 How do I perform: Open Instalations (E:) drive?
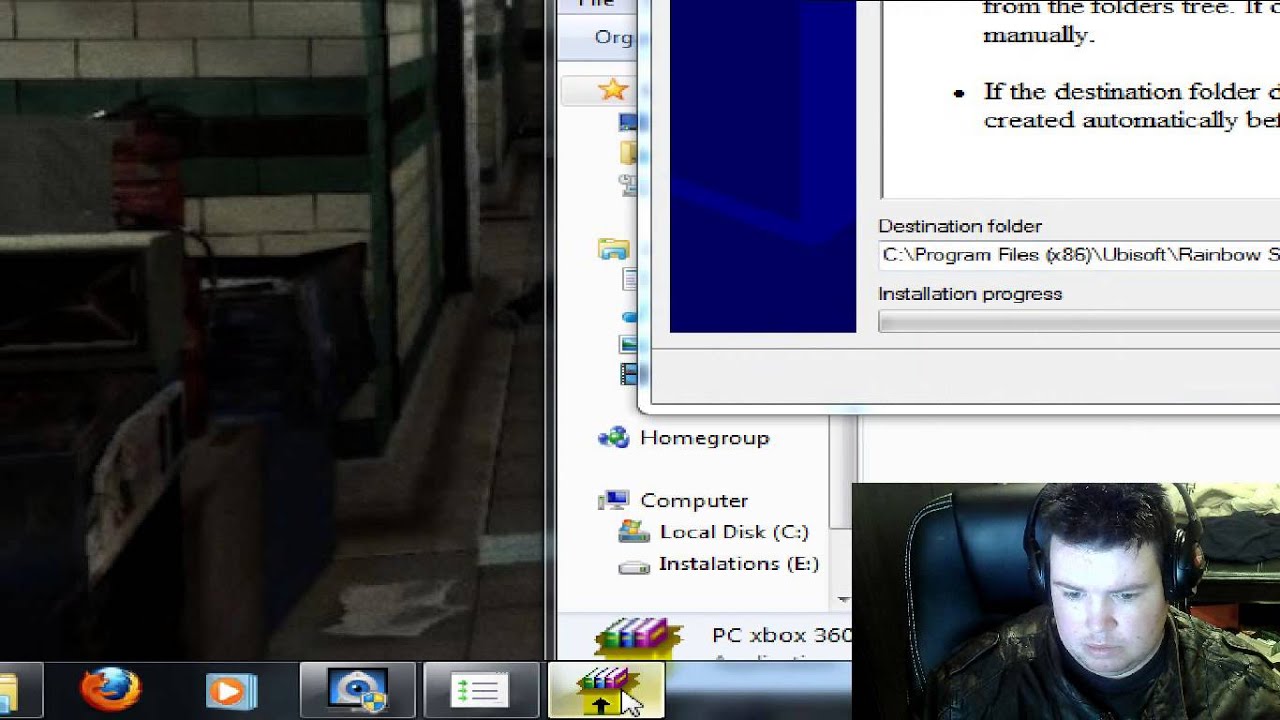coord(719,564)
